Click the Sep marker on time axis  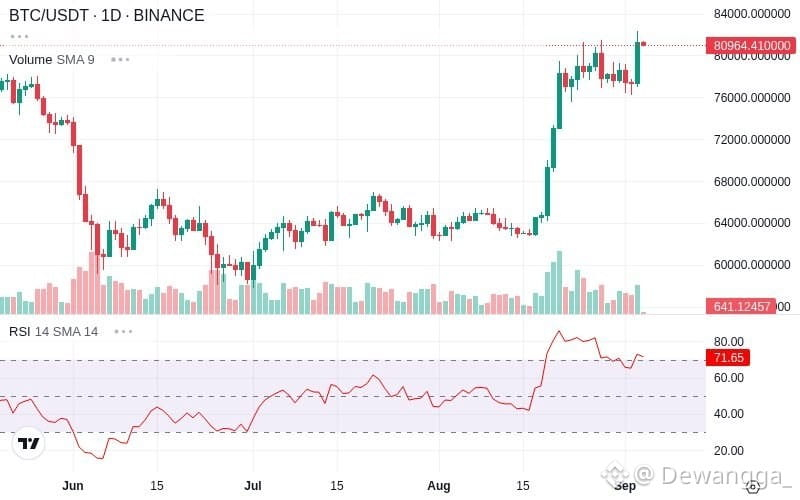[625, 486]
